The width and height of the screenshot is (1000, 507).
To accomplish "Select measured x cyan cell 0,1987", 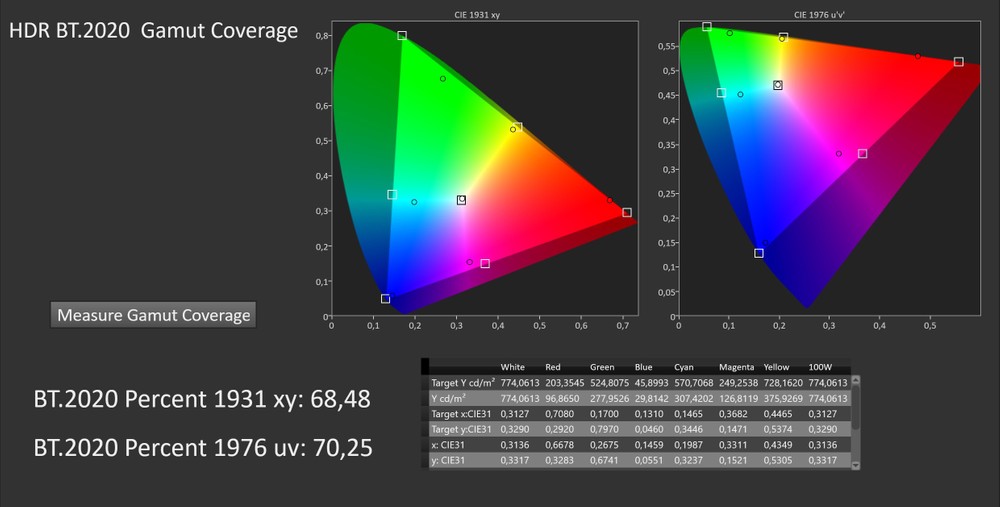I will (x=688, y=445).
